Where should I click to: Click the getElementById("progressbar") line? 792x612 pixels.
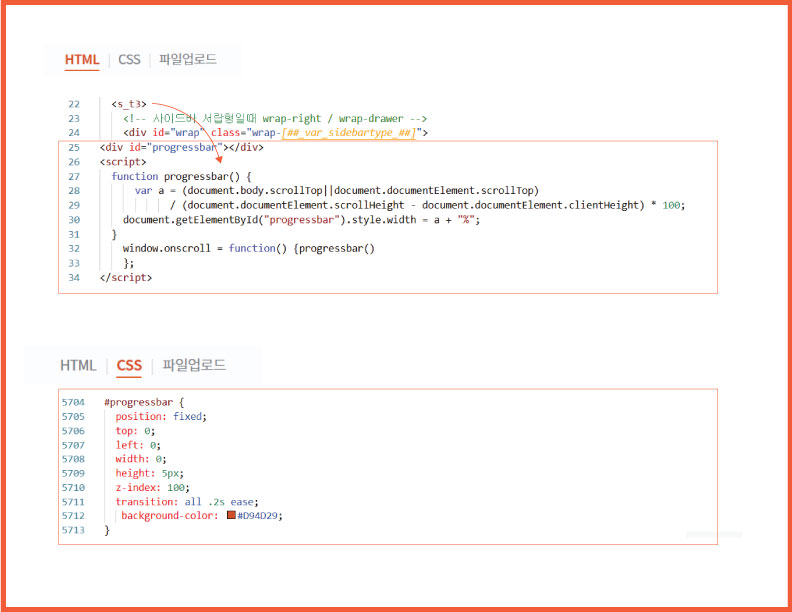click(302, 220)
